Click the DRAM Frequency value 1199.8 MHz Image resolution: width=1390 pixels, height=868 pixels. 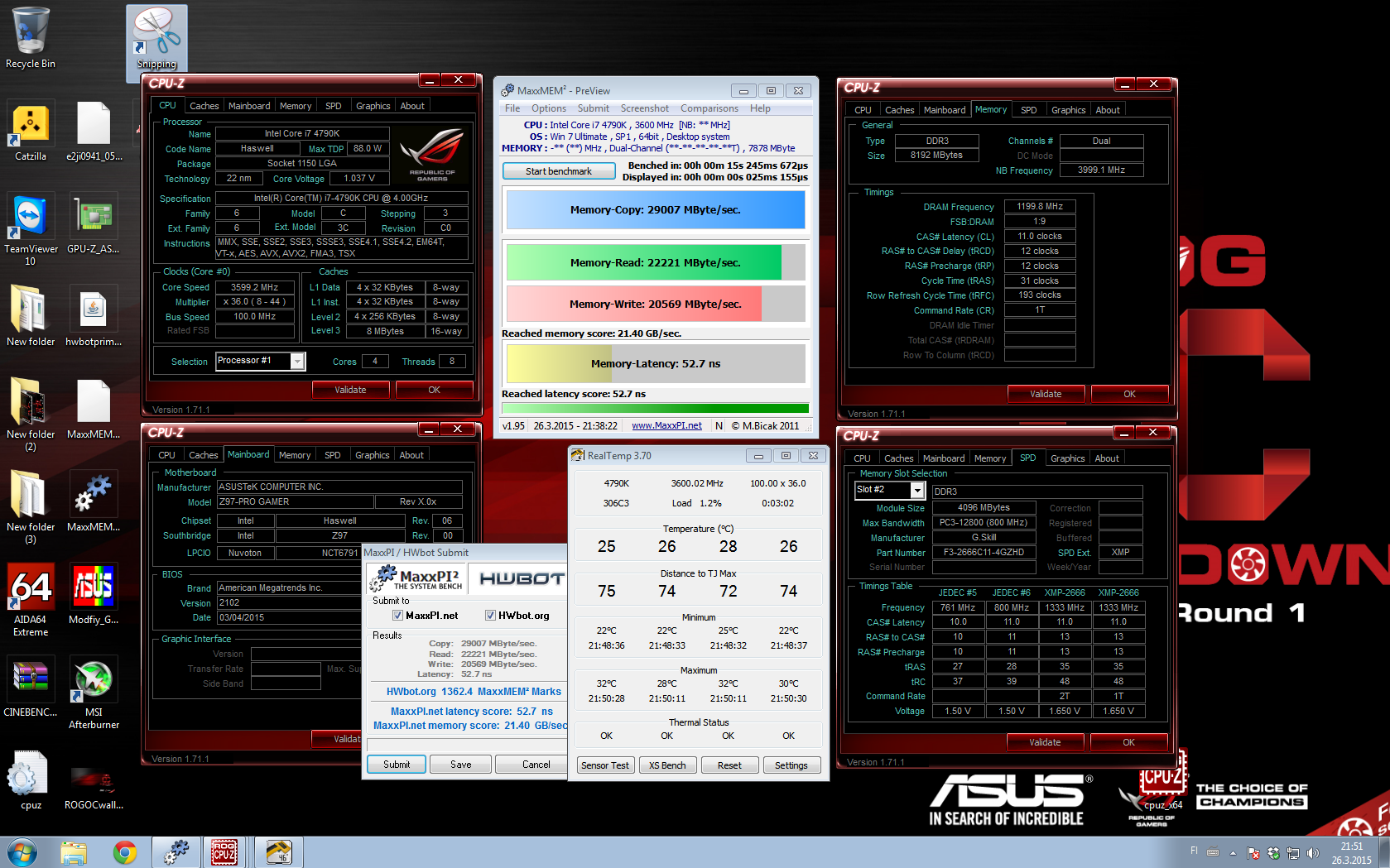(1040, 207)
